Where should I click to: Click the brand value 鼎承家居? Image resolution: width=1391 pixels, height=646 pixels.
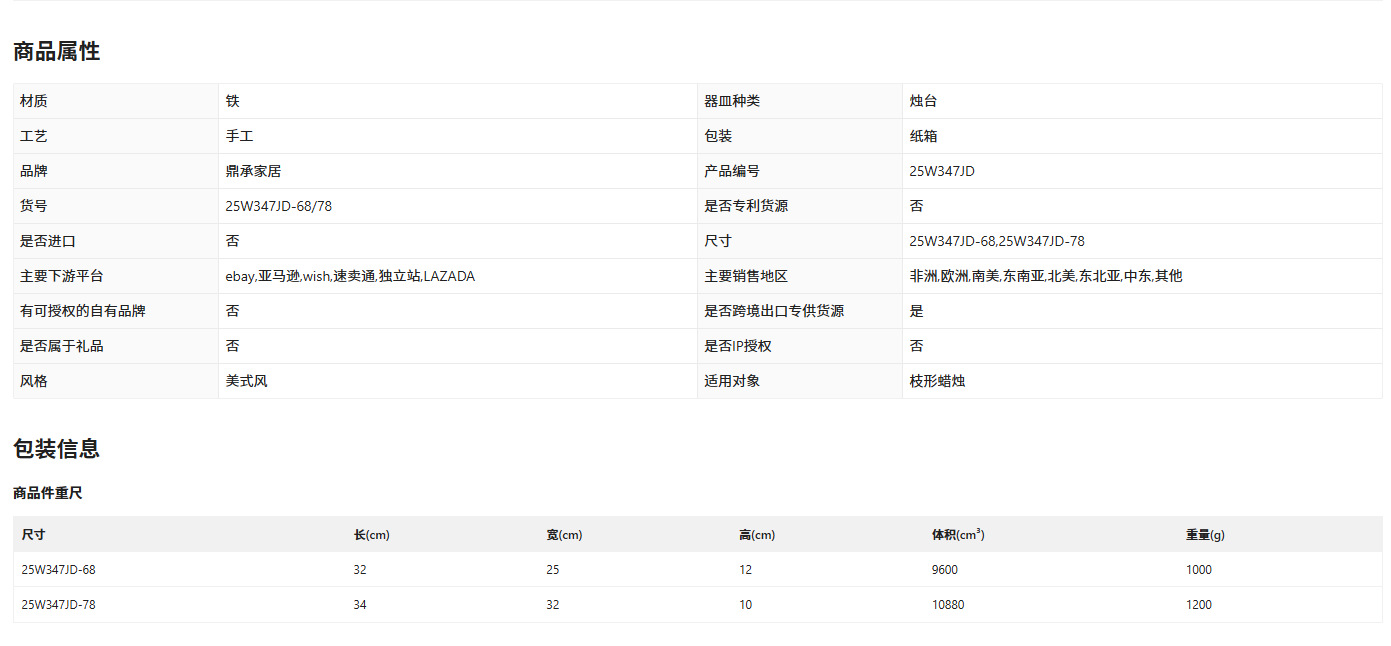pos(253,171)
